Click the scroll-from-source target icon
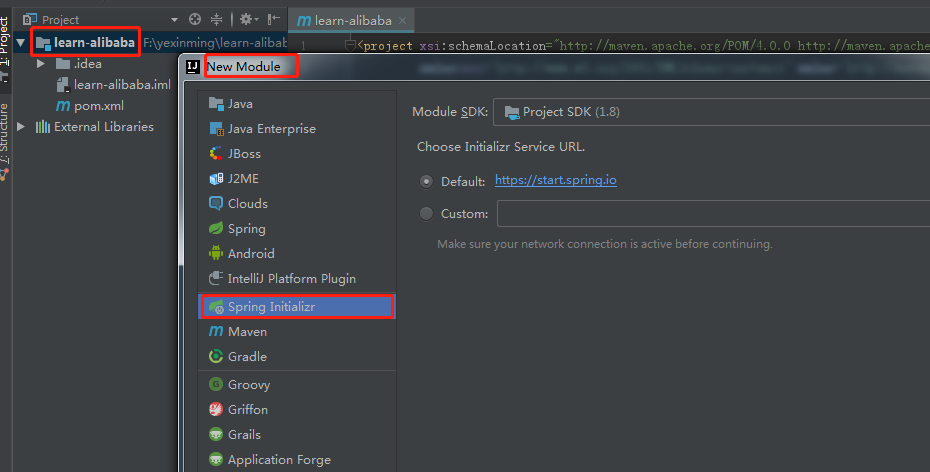The width and height of the screenshot is (930, 472). (x=195, y=20)
